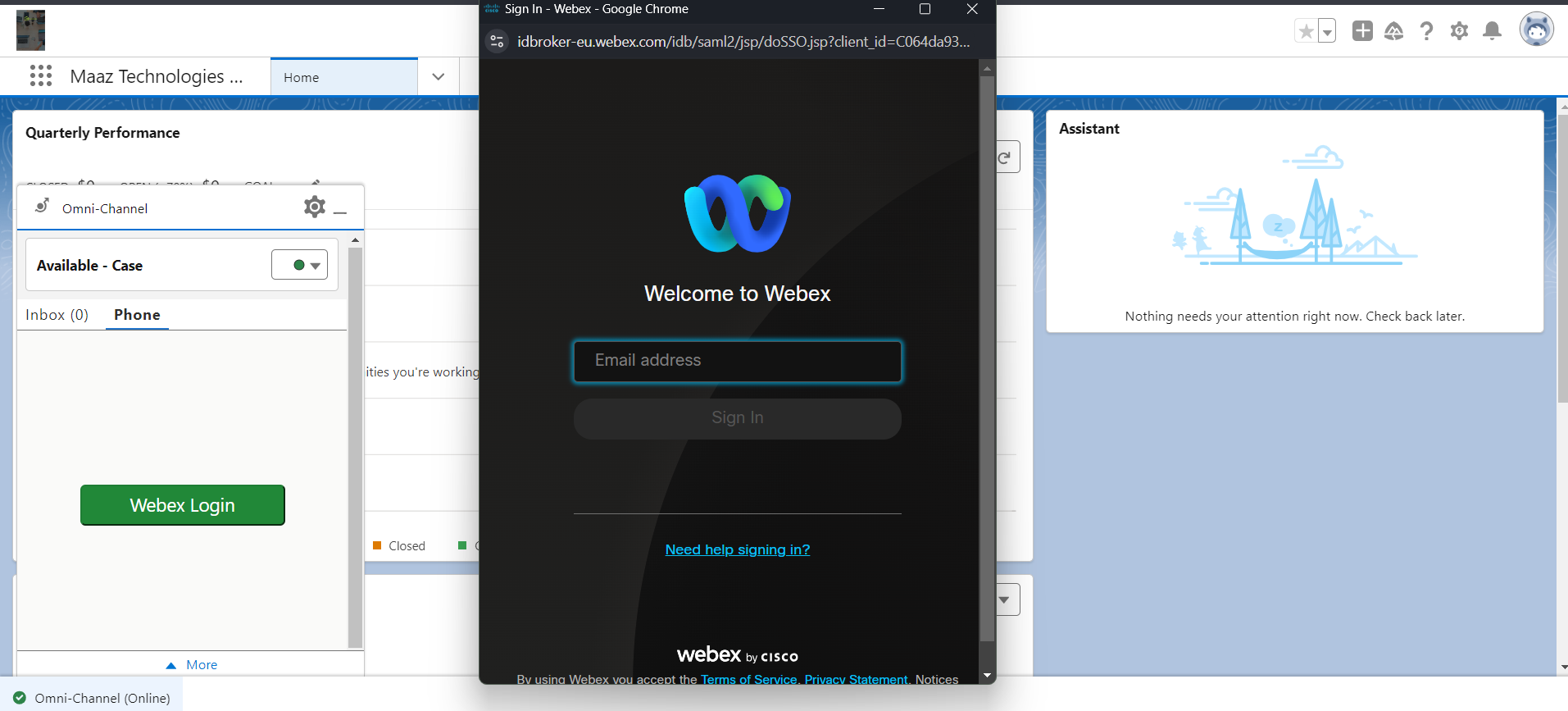Open Global Actions plus icon
Viewport: 1568px width, 711px height.
click(x=1362, y=31)
